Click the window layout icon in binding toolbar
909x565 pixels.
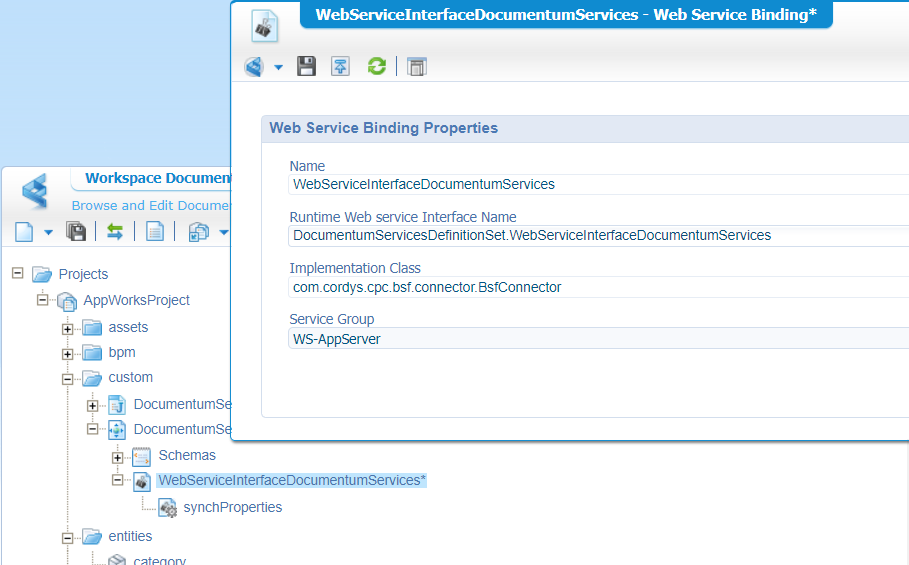point(417,67)
